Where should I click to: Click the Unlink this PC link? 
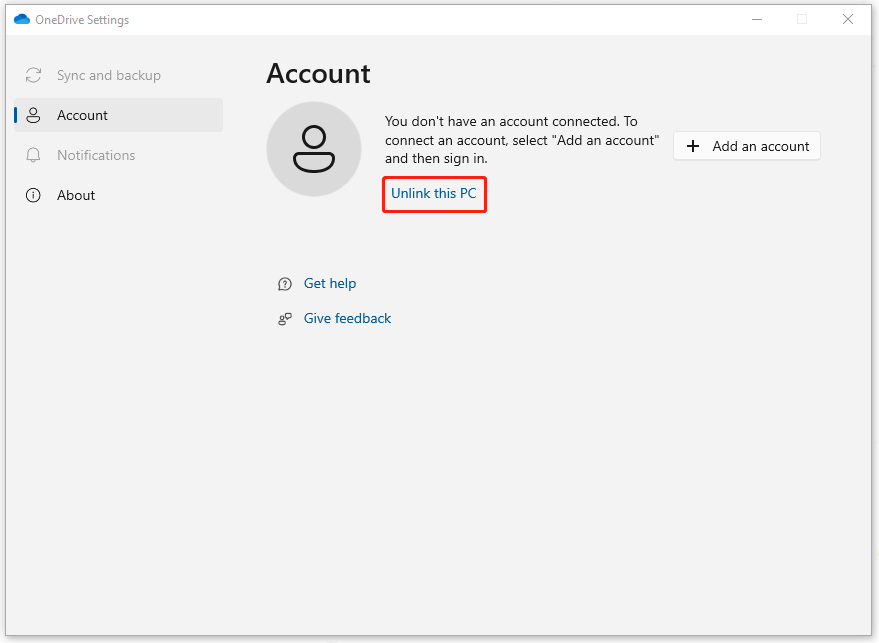tap(434, 194)
